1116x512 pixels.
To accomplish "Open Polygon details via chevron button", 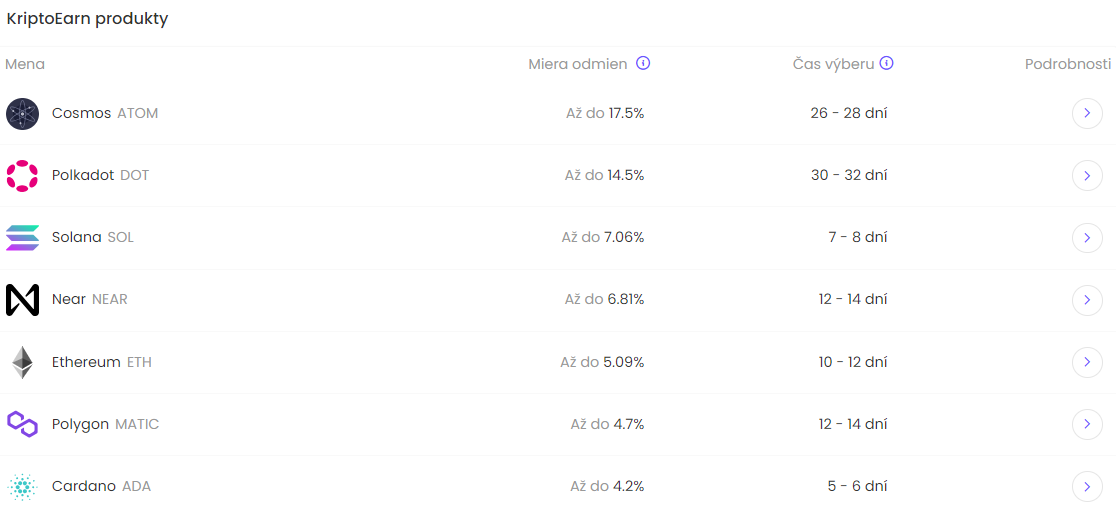I will [1087, 424].
